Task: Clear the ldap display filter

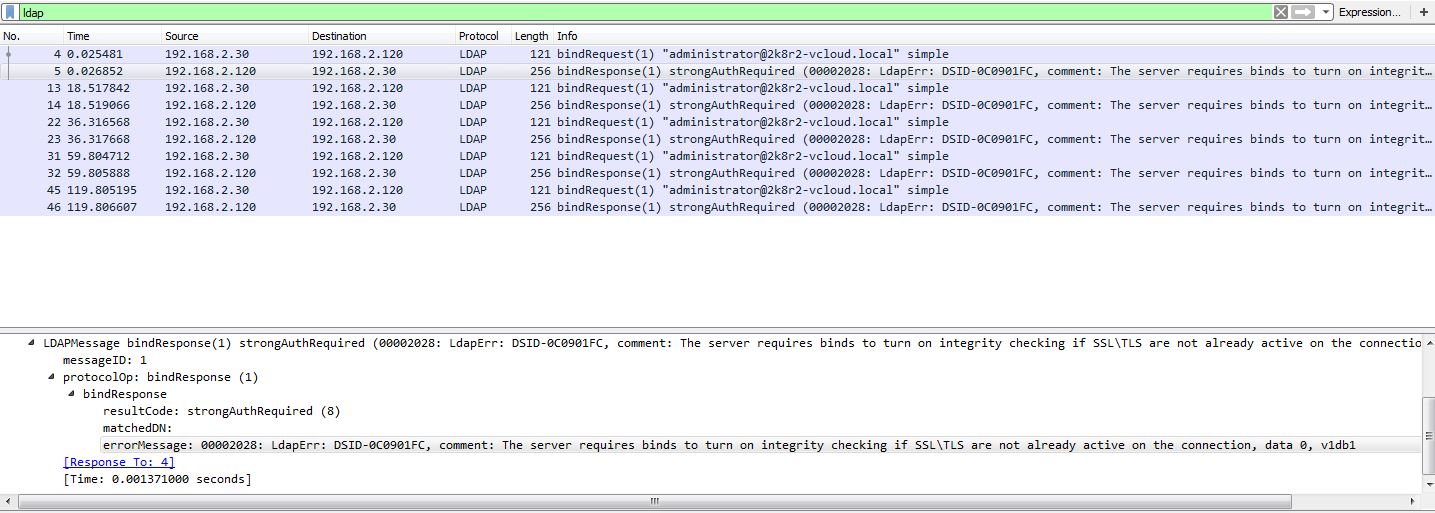Action: 1280,12
